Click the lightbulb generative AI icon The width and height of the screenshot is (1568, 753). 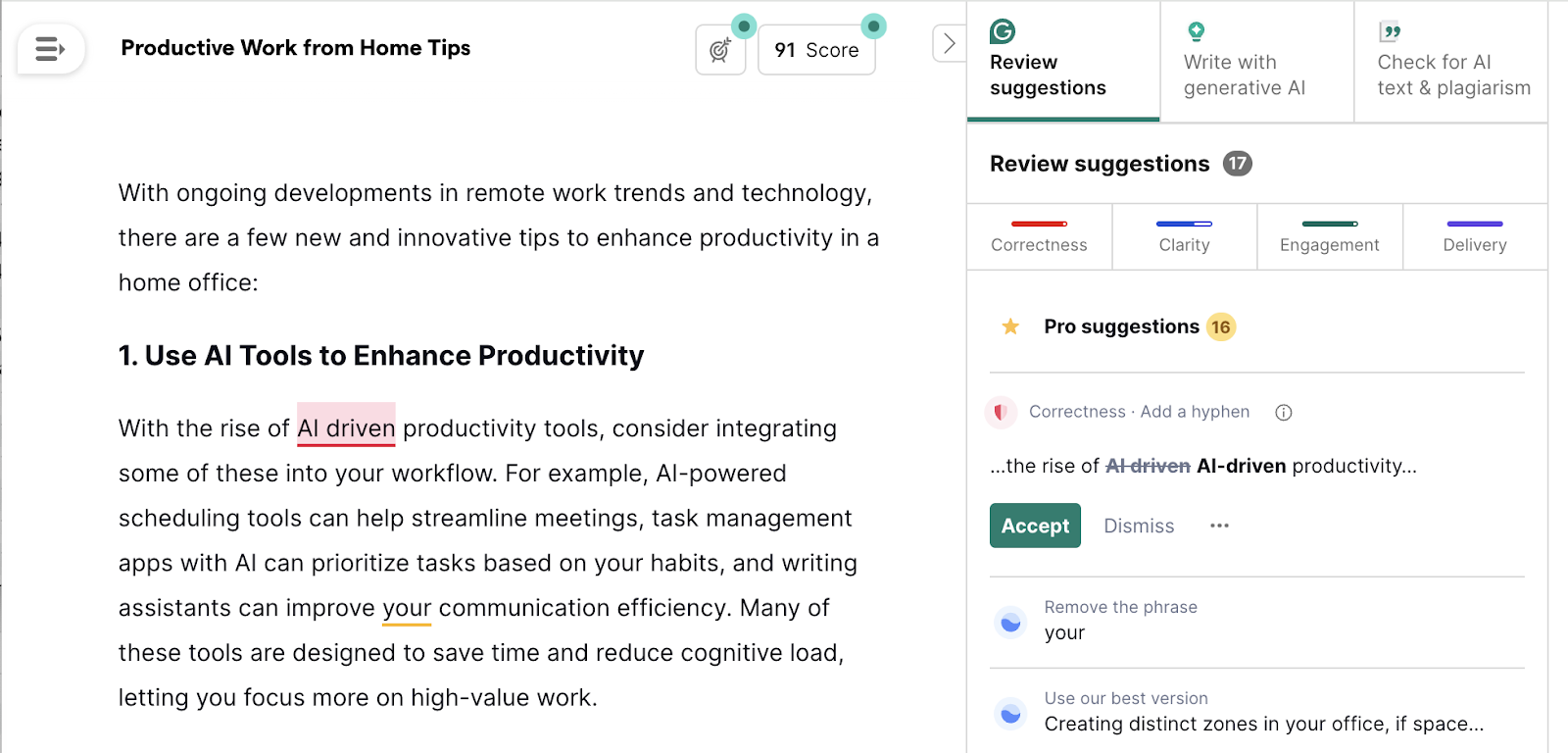coord(1195,32)
